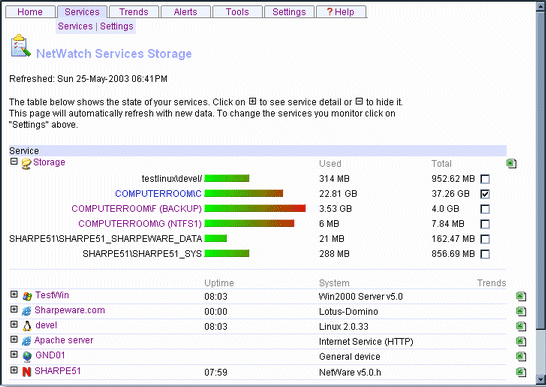546x387 pixels.
Task: Expand the Apache server service details
Action: (14, 340)
